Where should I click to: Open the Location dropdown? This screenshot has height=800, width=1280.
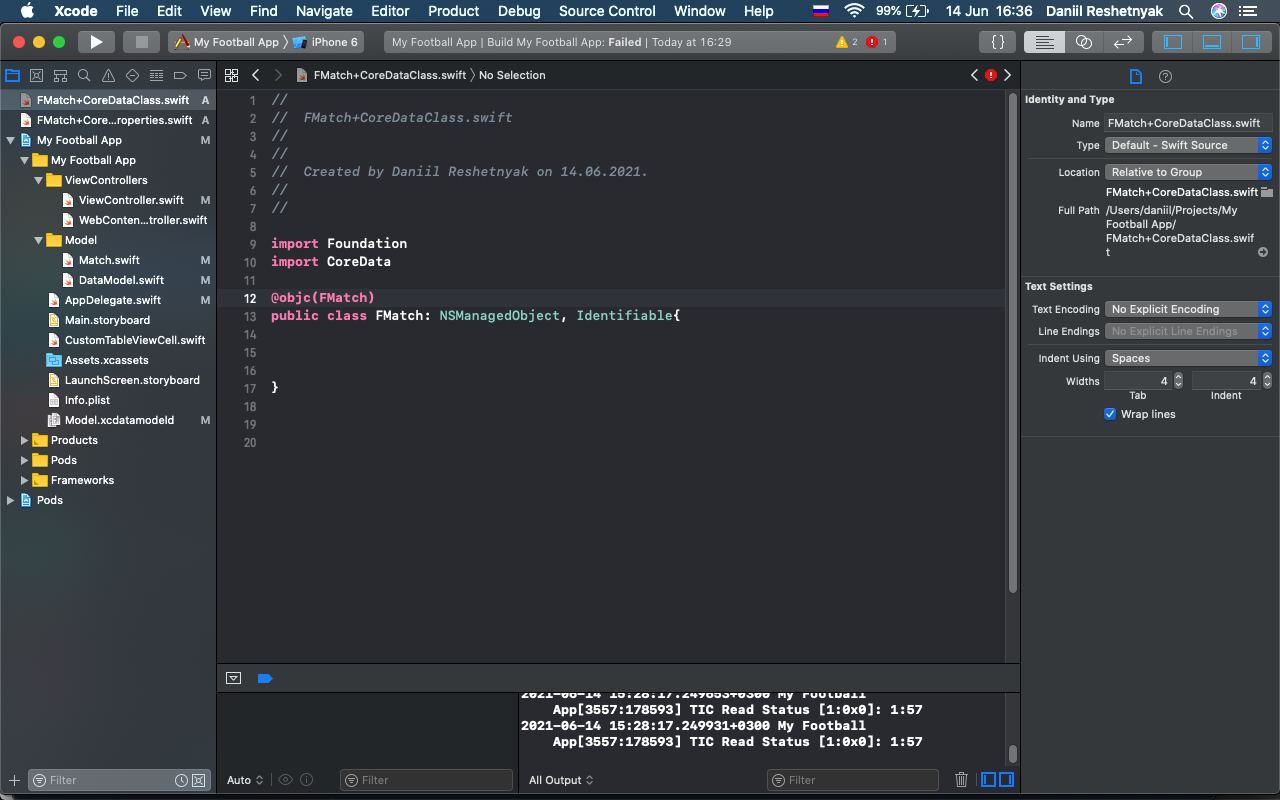[1188, 172]
